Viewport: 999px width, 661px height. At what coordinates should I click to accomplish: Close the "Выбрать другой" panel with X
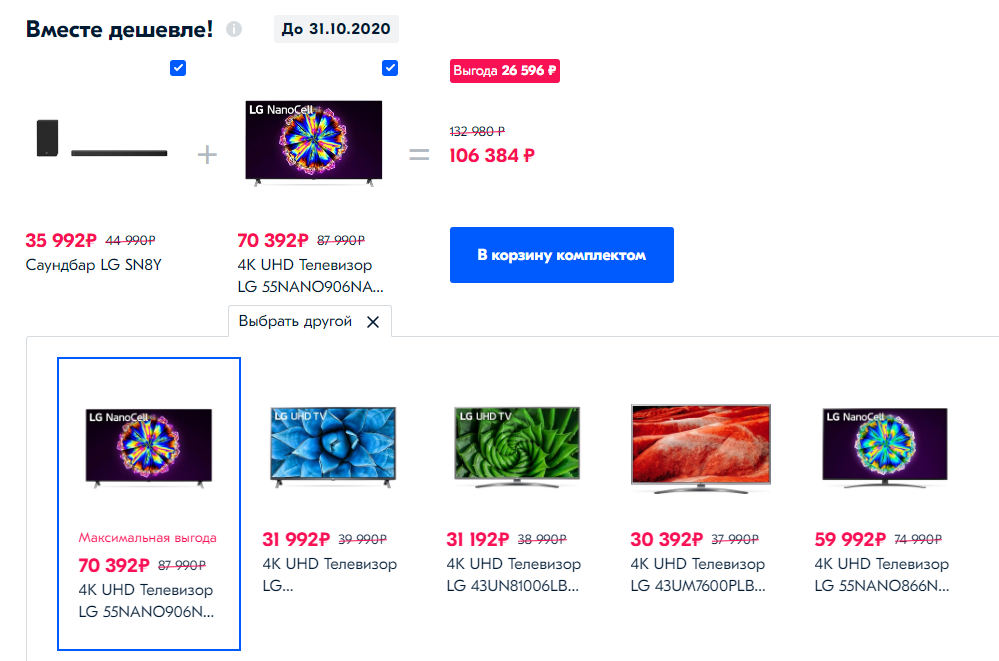coord(373,322)
